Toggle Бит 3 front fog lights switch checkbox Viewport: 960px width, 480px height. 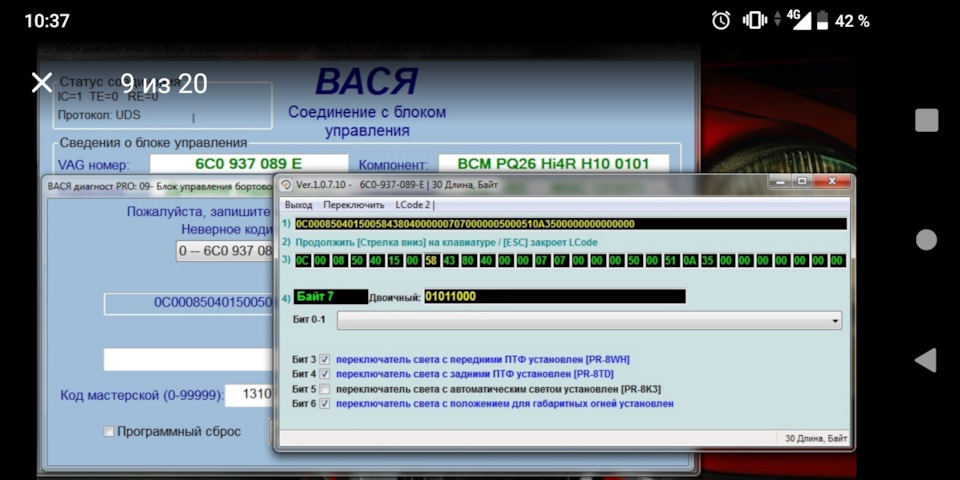325,359
